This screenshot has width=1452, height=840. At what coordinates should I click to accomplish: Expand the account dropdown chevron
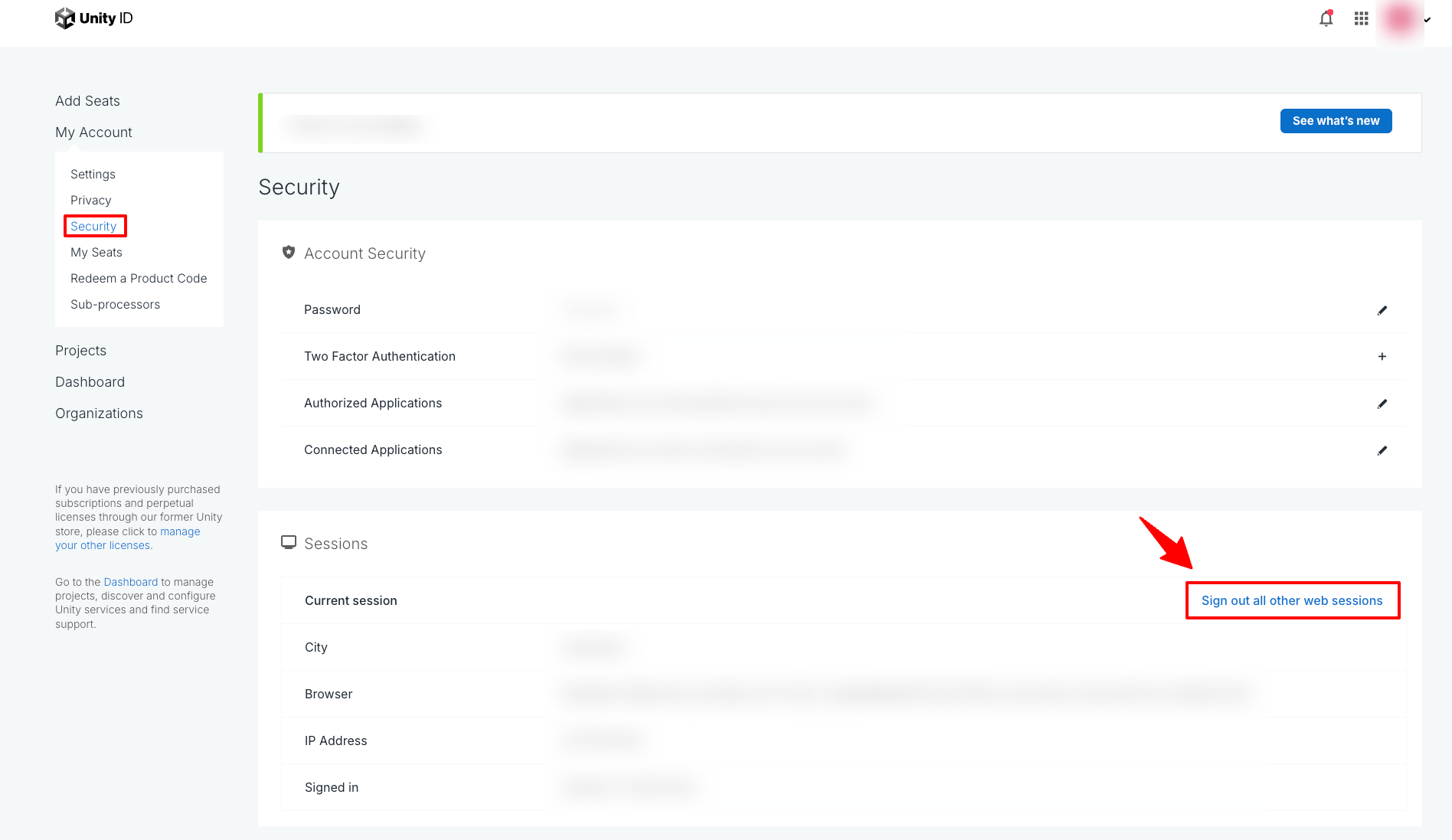coord(1427,20)
